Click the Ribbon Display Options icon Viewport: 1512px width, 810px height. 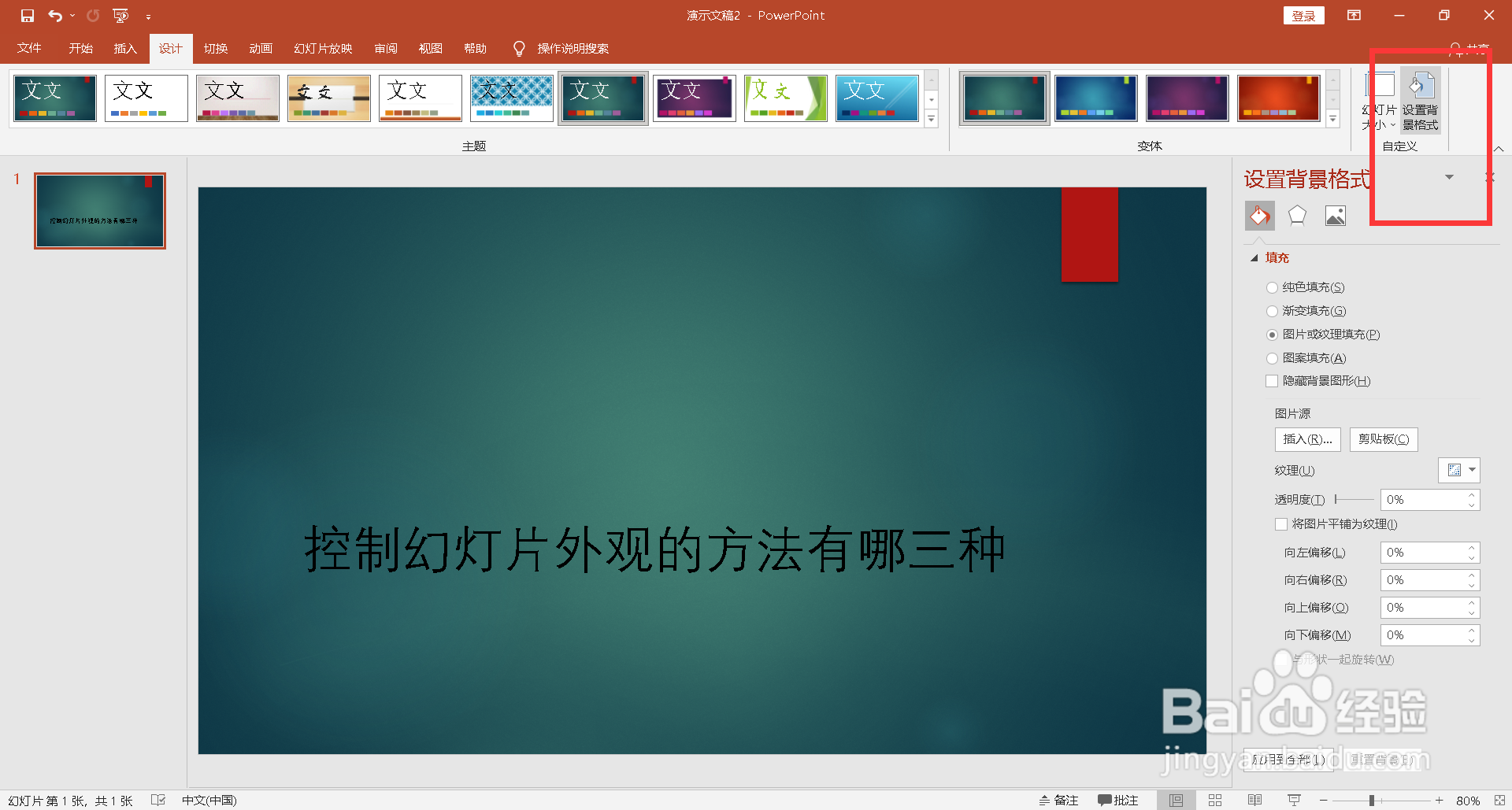click(1354, 16)
